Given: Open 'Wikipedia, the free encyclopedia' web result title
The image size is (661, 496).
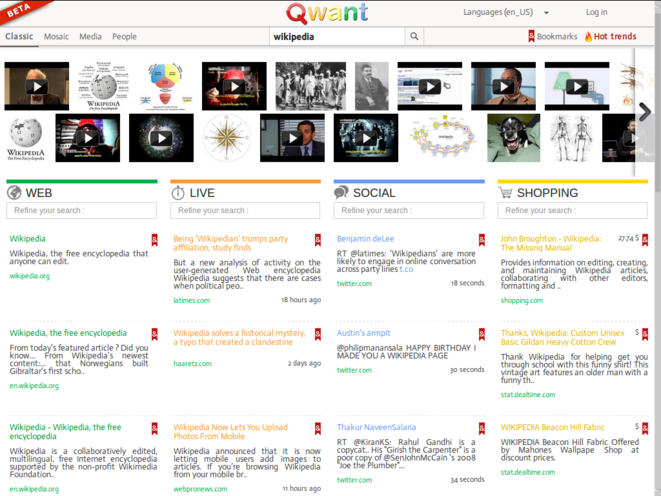Looking at the screenshot, I should [68, 333].
